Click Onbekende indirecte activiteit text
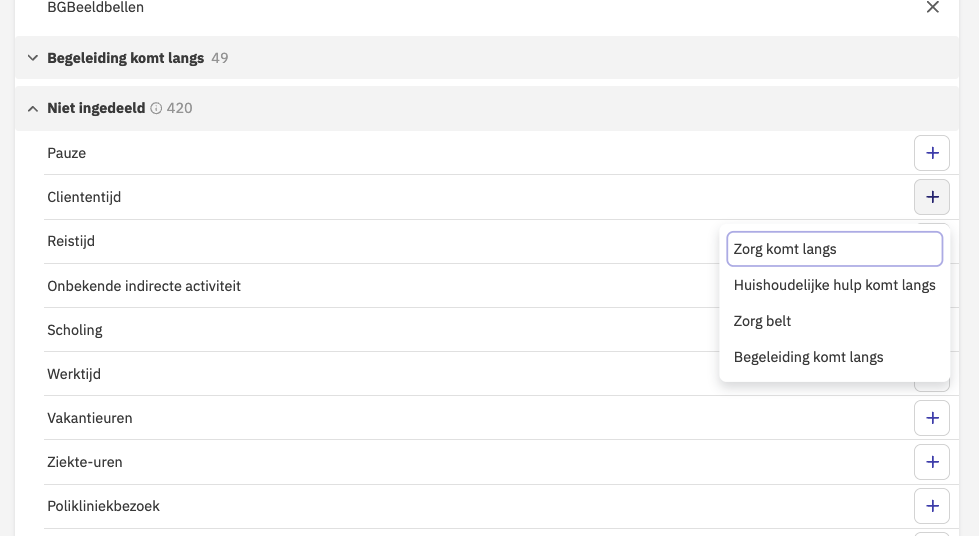 [x=144, y=286]
